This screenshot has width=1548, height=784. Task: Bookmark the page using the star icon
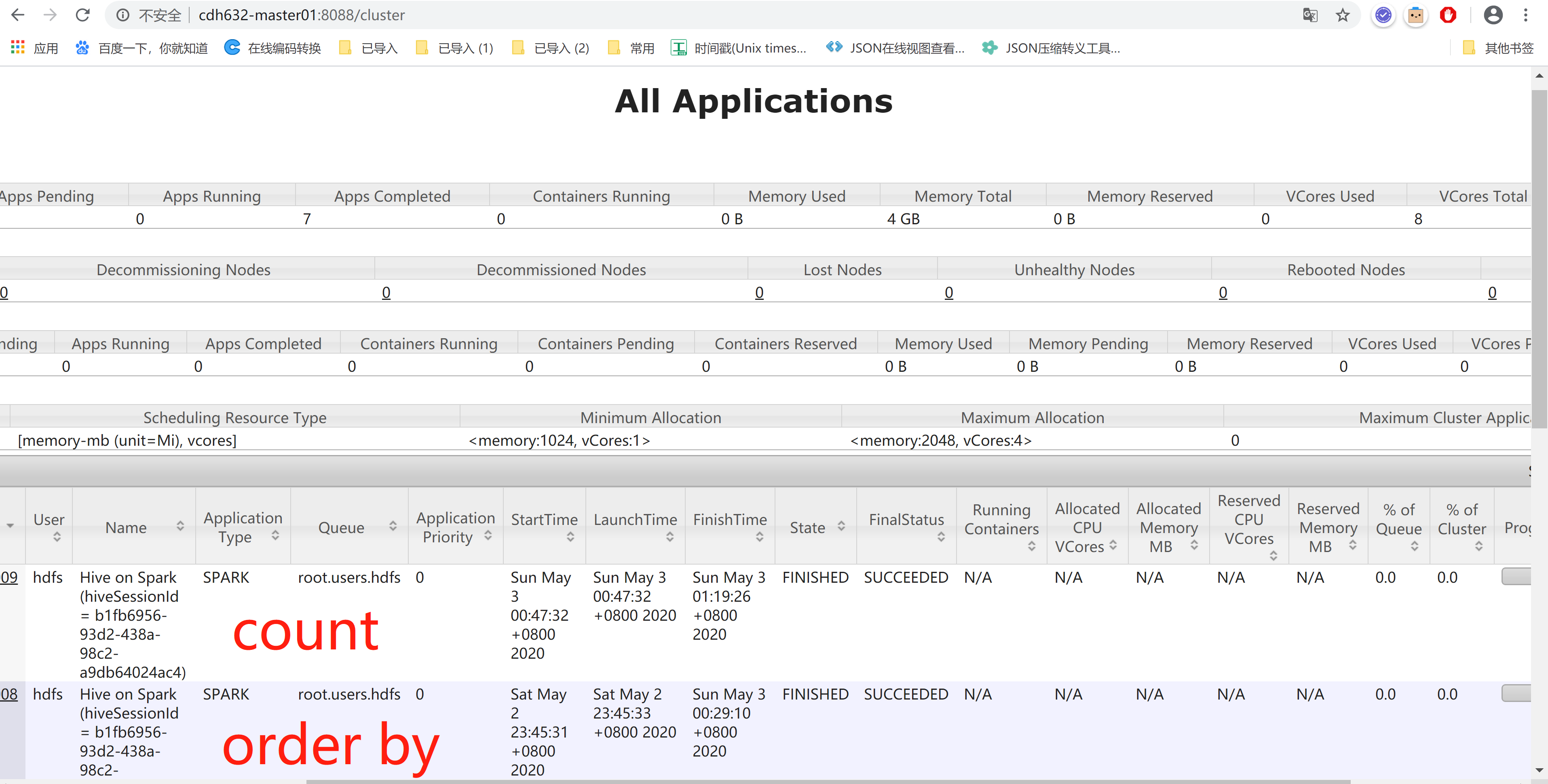(1343, 15)
